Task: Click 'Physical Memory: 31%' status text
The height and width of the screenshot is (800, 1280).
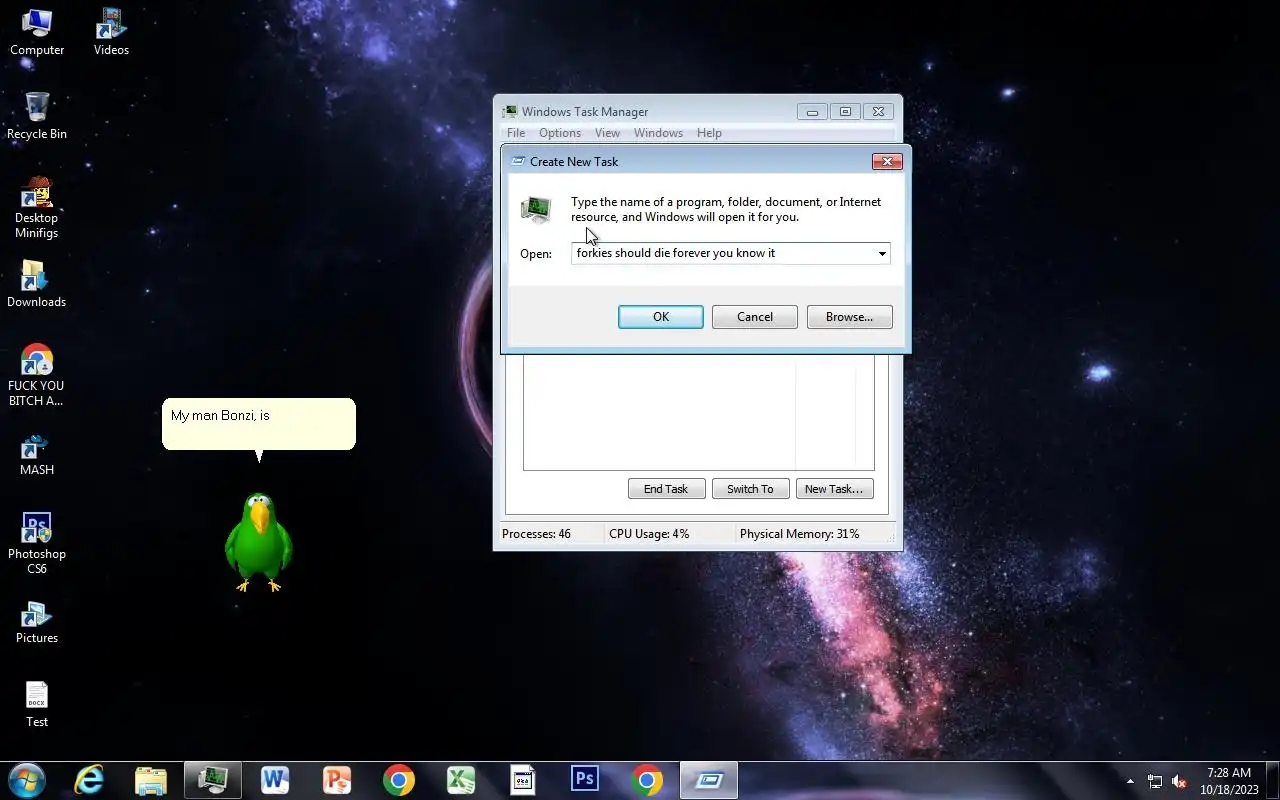Action: [799, 534]
